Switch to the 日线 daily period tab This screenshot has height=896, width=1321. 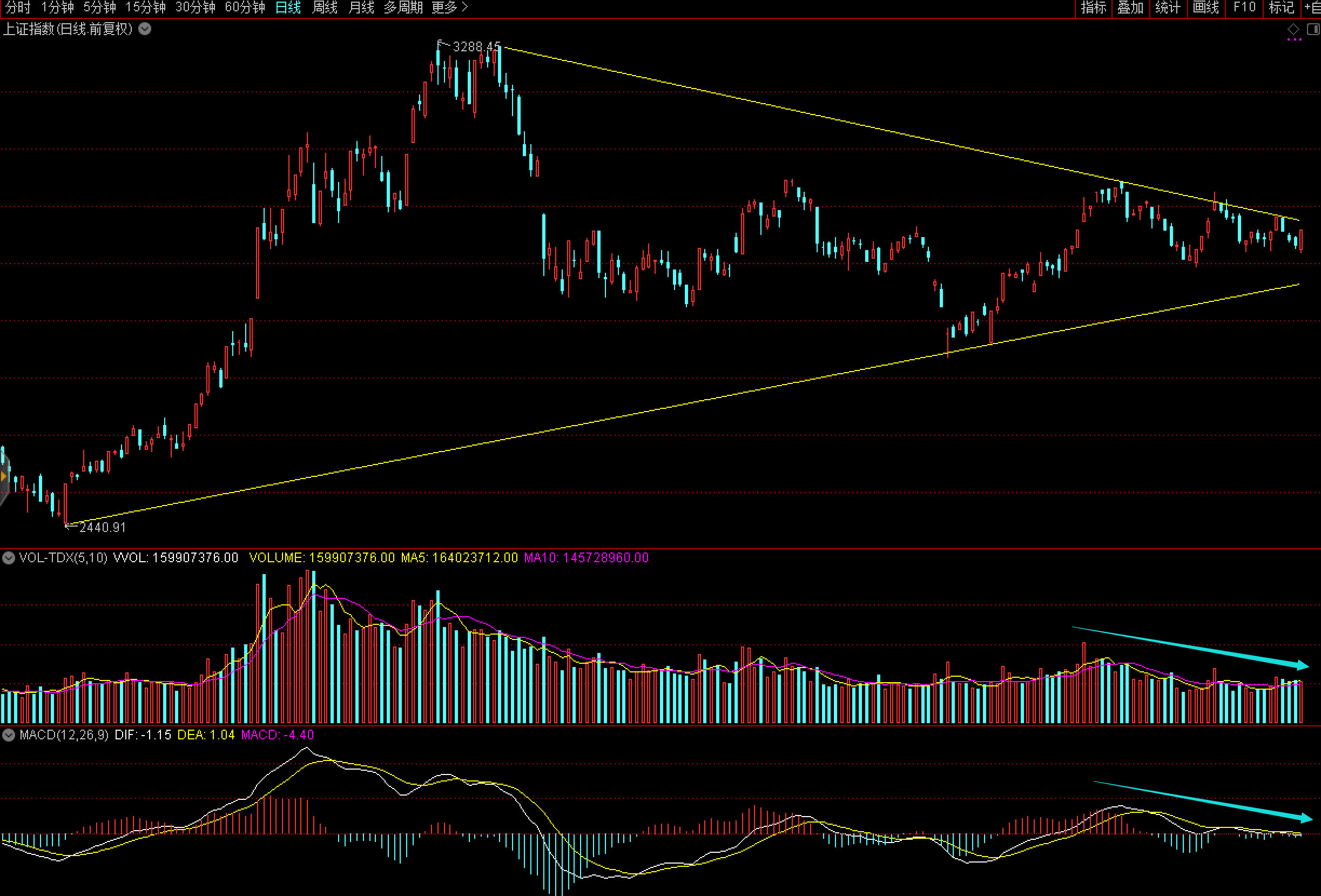tap(288, 8)
